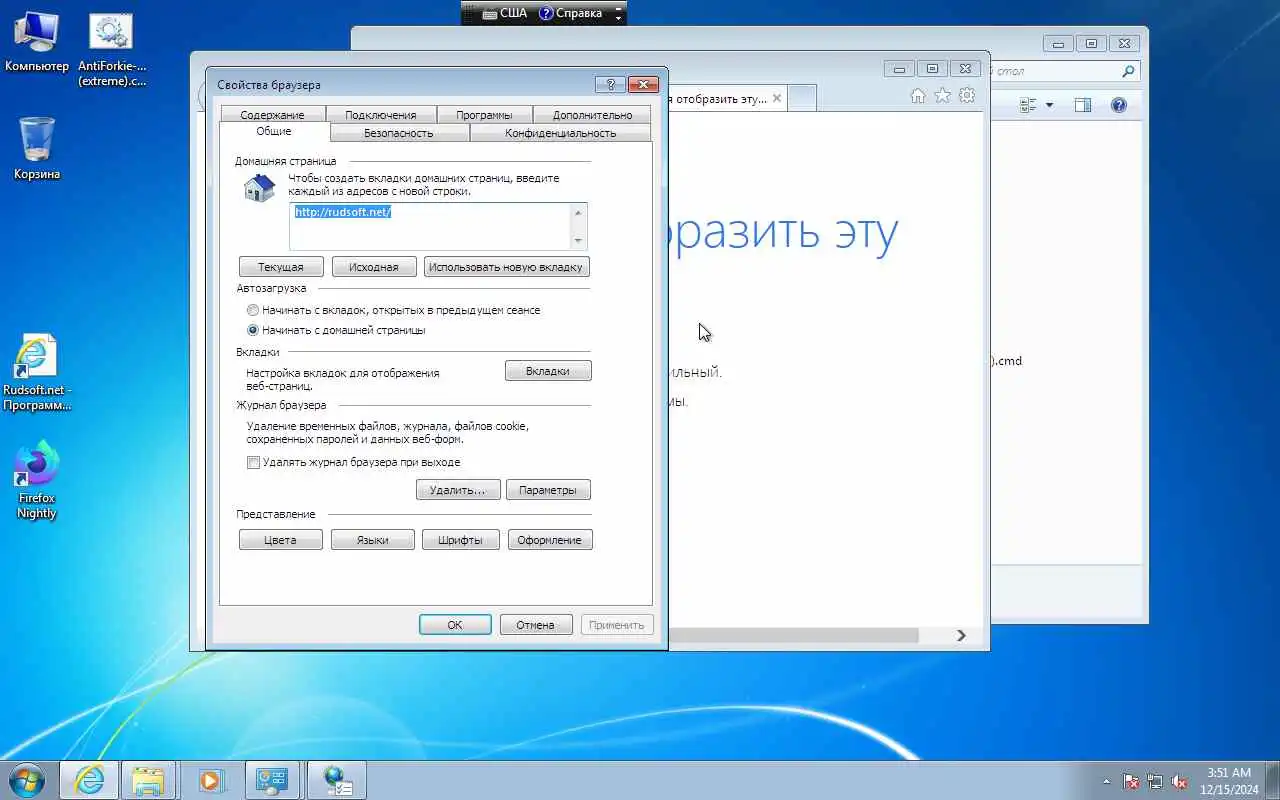Screen dimensions: 1280x800
Task: Select the Корзина recycle bin icon
Action: (37, 148)
